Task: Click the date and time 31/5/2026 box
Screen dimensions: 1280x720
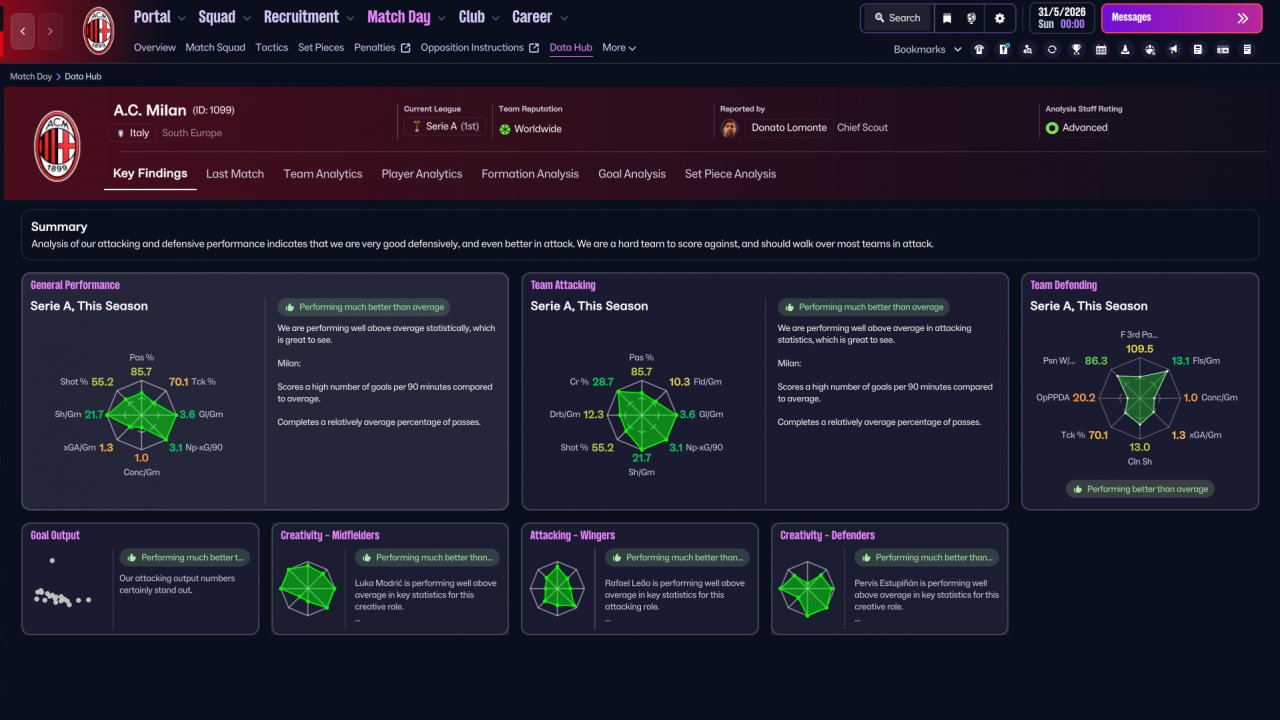Action: coord(1062,18)
